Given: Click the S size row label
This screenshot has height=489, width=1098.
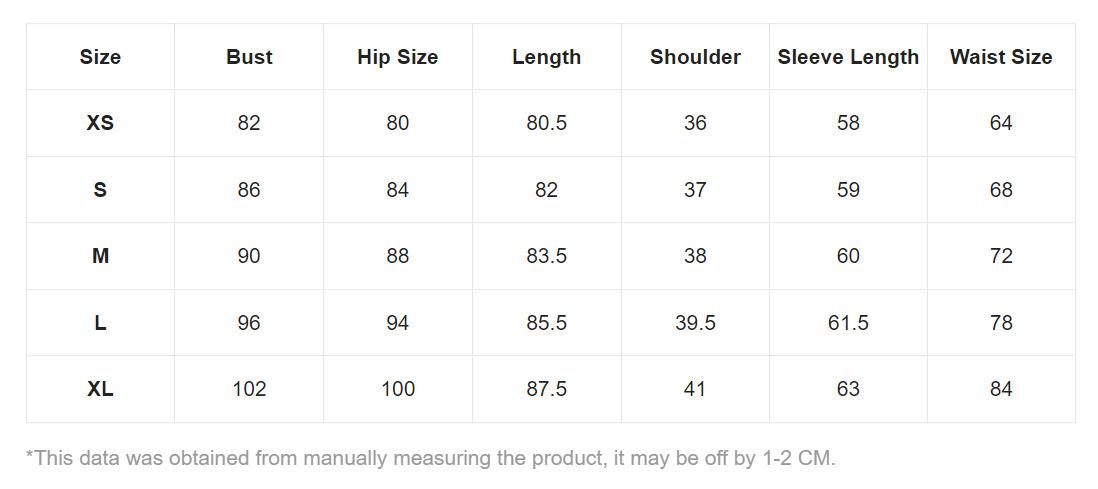Looking at the screenshot, I should click(100, 190).
